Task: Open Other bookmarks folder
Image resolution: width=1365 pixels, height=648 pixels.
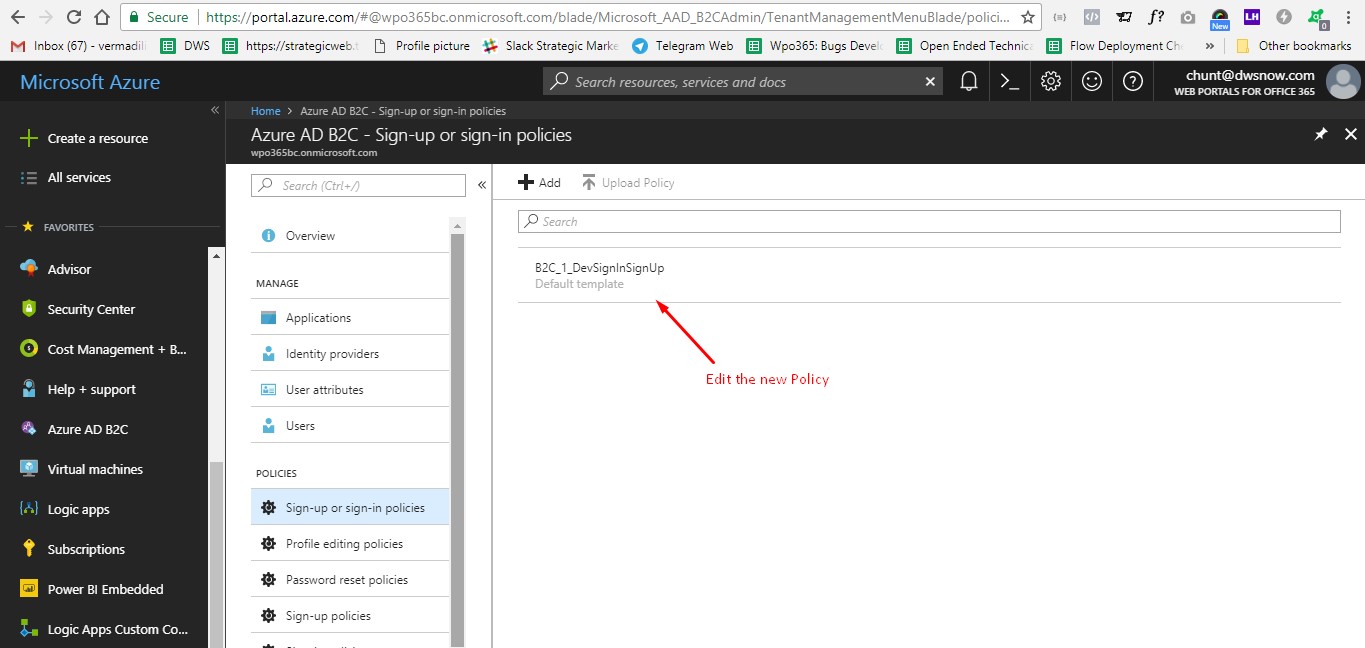Action: (x=1294, y=46)
